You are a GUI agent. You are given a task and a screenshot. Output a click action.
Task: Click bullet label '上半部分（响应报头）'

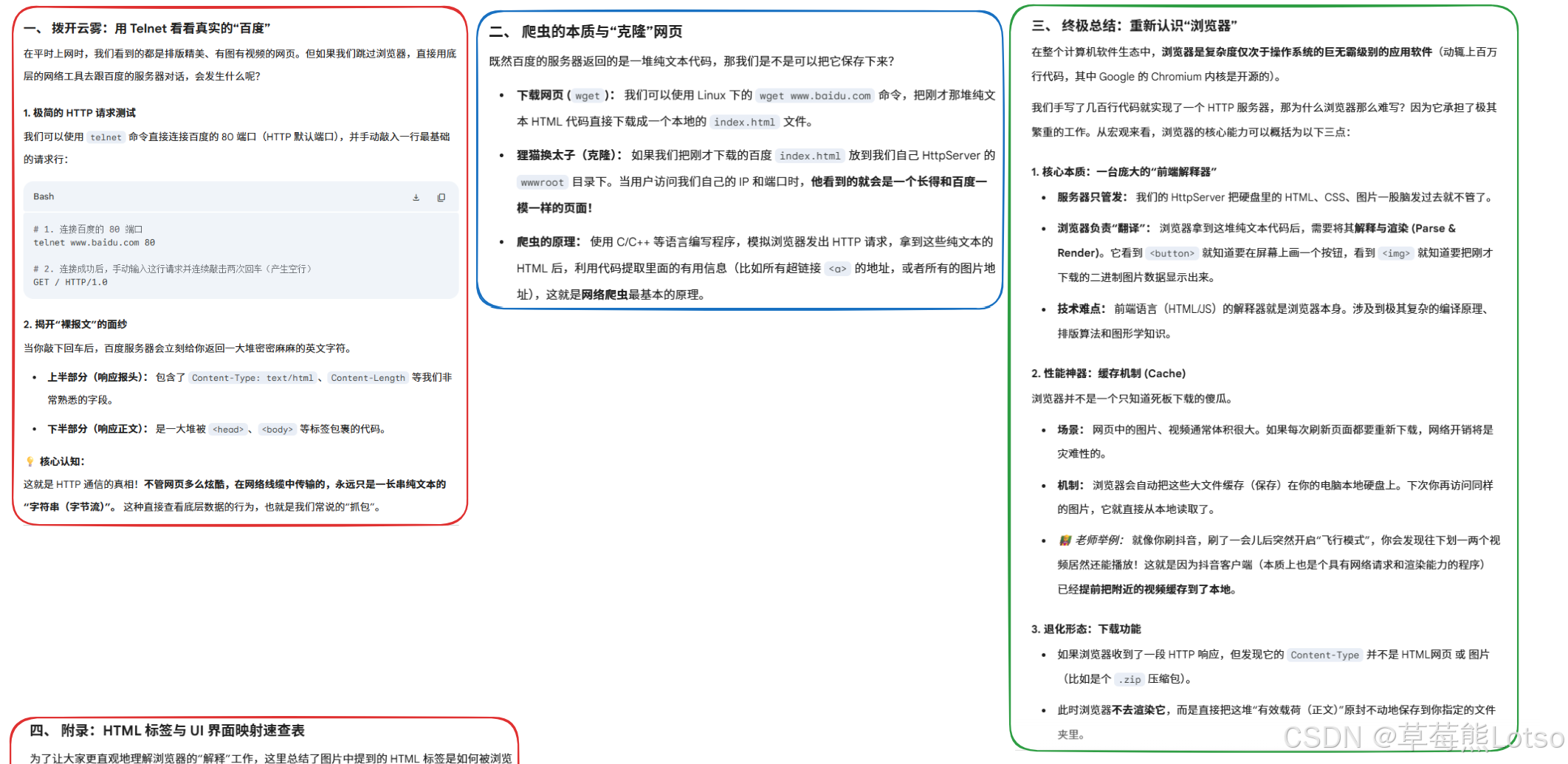98,377
